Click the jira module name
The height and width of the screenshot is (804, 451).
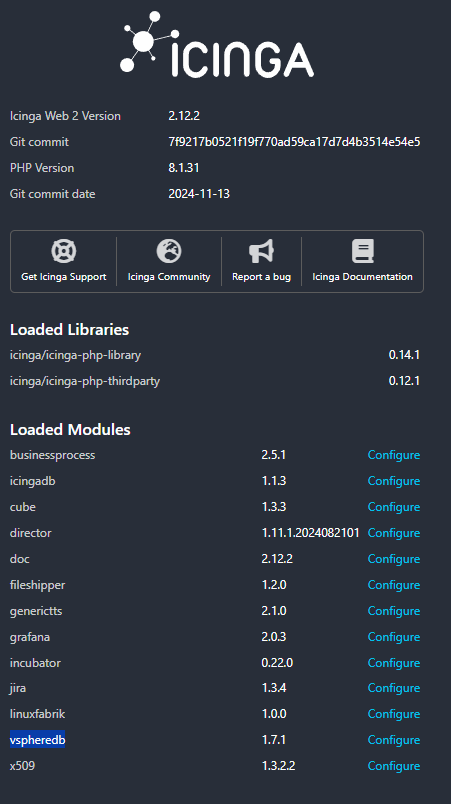pyautogui.click(x=18, y=688)
